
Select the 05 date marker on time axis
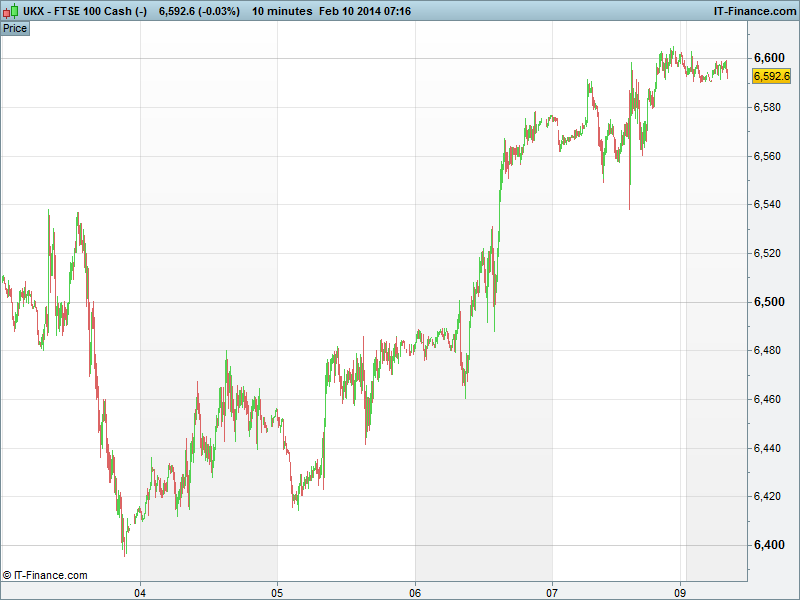278,590
